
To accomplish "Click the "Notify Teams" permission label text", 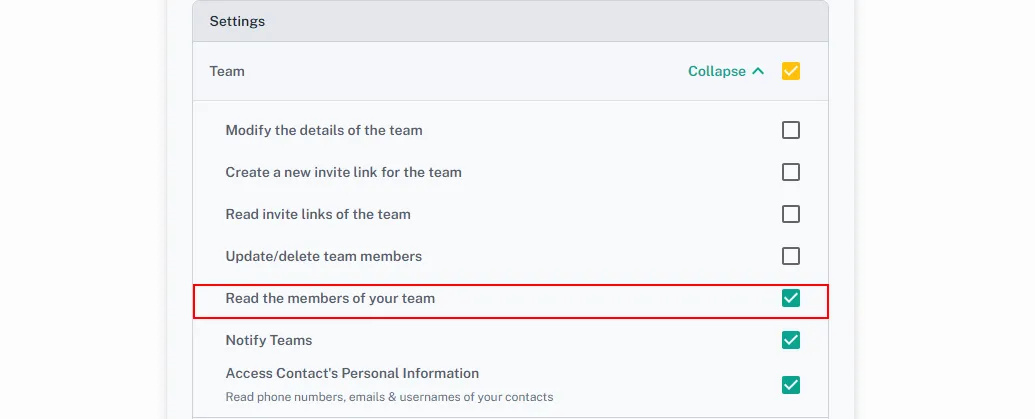I will pos(269,340).
